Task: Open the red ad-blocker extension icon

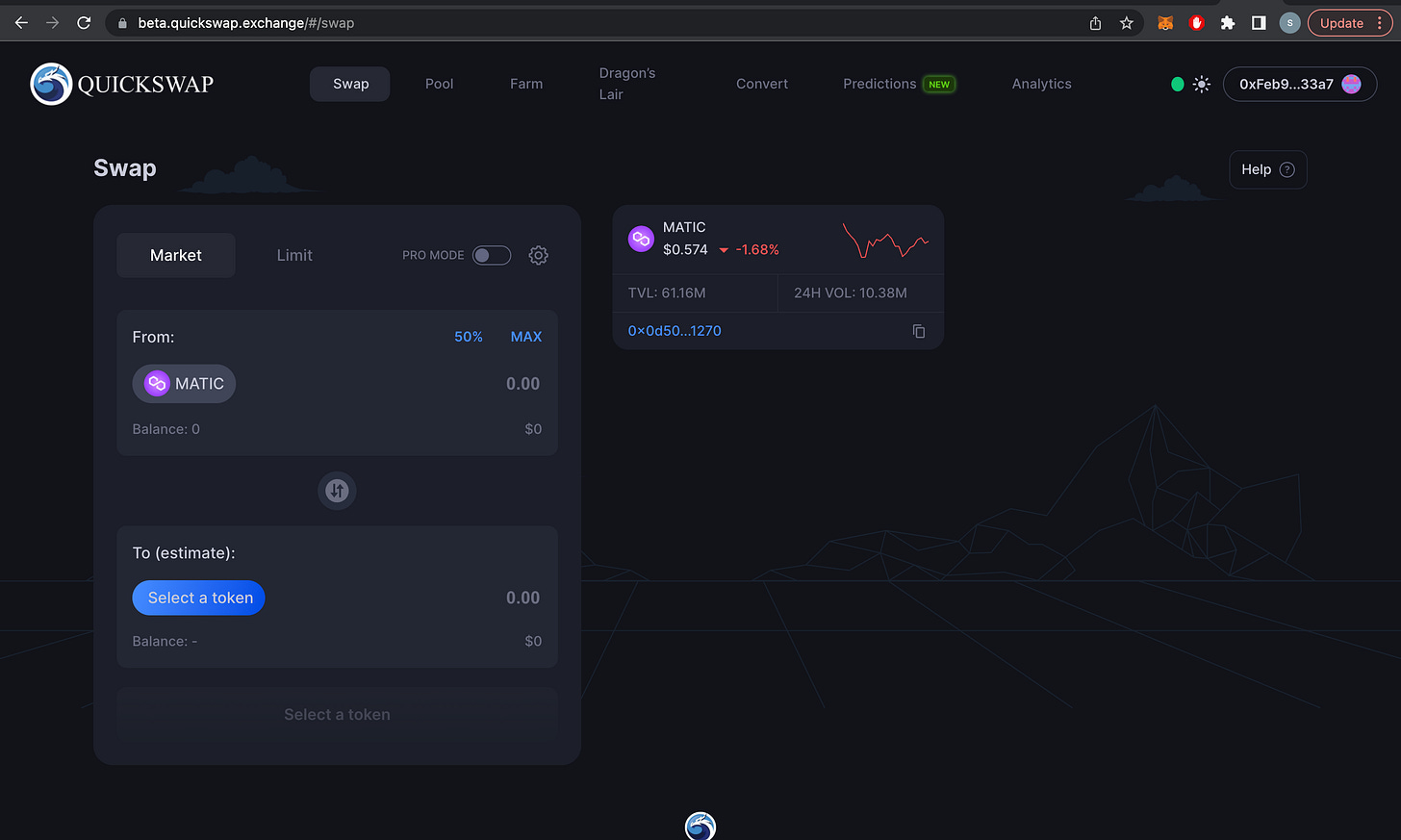Action: point(1197,23)
